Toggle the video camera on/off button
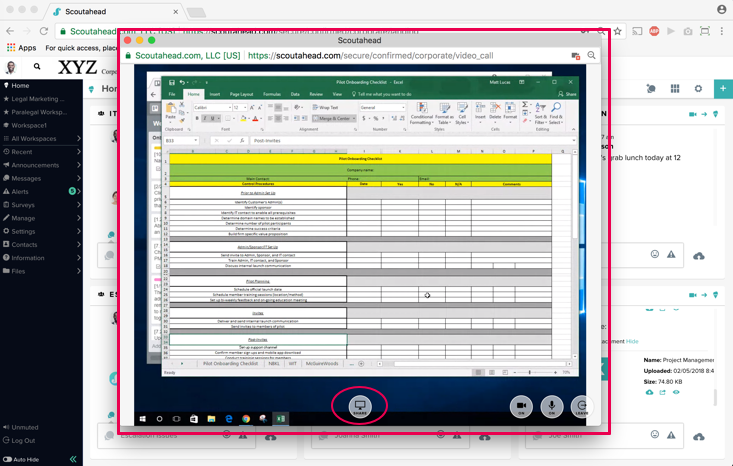The width and height of the screenshot is (733, 466). pyautogui.click(x=520, y=406)
